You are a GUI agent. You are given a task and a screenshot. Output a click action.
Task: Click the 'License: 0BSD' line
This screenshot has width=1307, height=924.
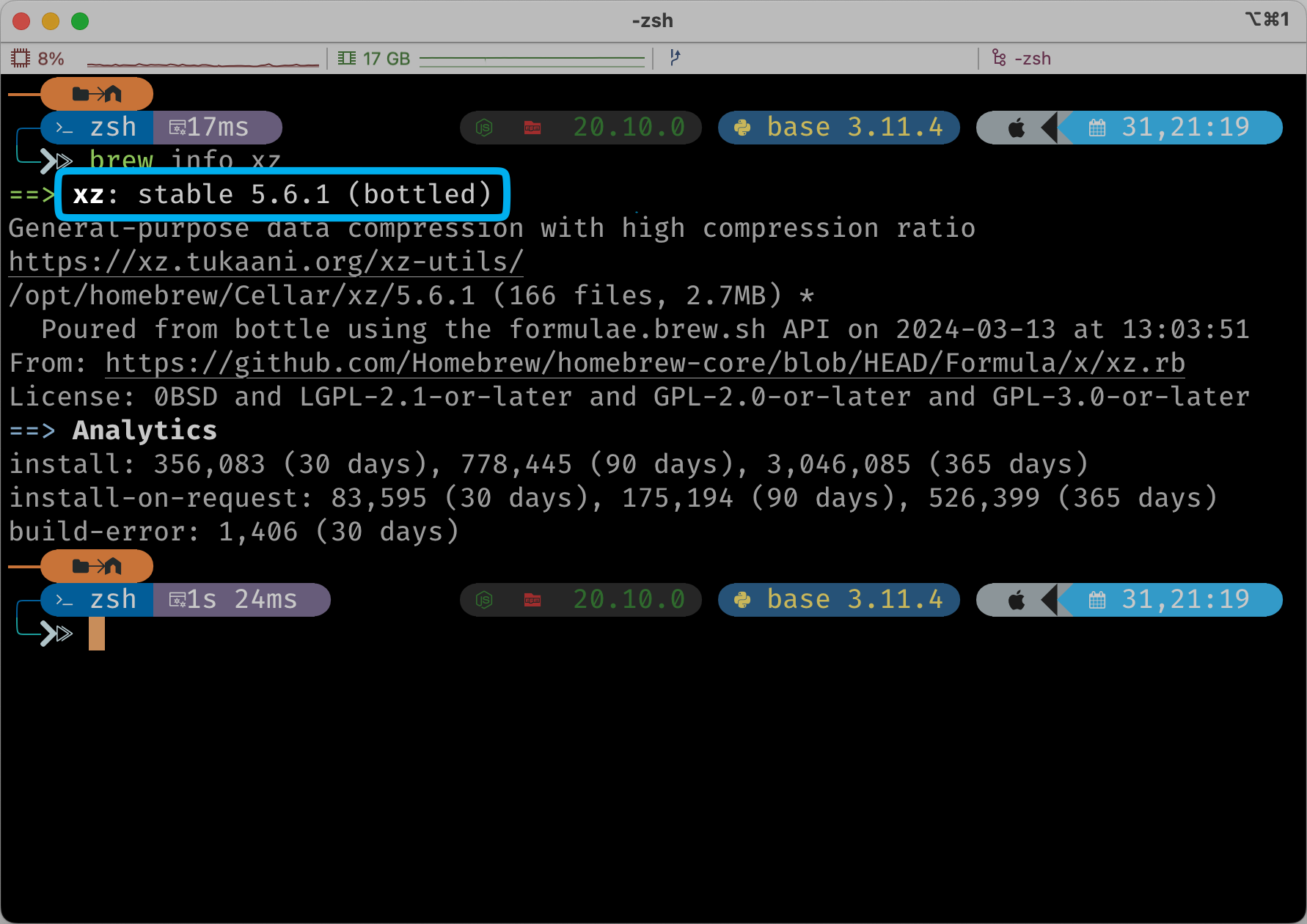click(x=629, y=397)
